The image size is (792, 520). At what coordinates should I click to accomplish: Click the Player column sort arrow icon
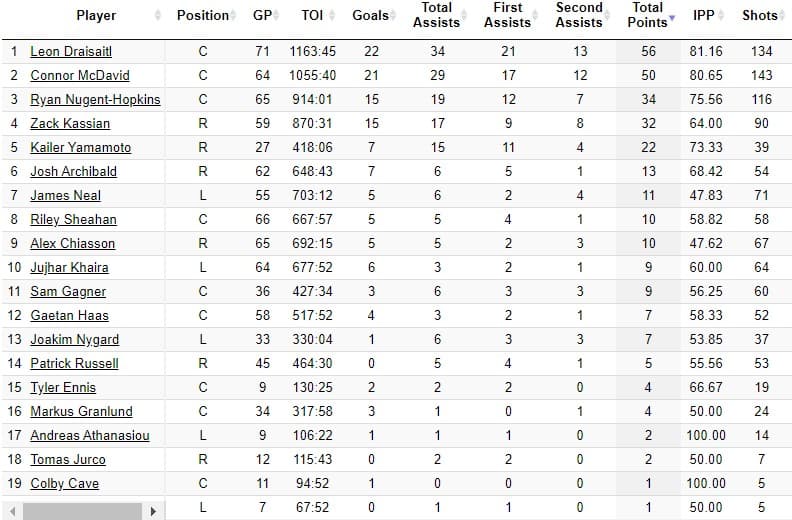(158, 16)
